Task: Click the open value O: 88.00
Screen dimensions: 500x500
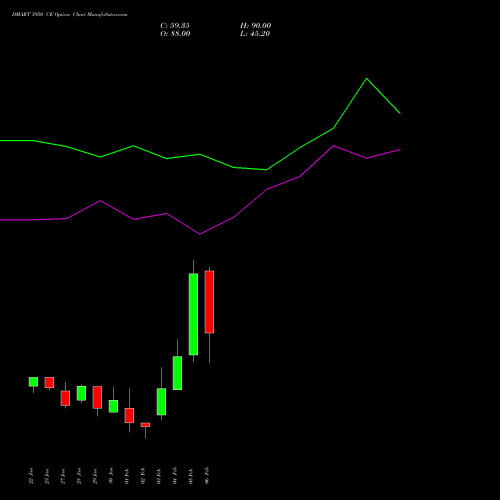Action: coord(175,34)
